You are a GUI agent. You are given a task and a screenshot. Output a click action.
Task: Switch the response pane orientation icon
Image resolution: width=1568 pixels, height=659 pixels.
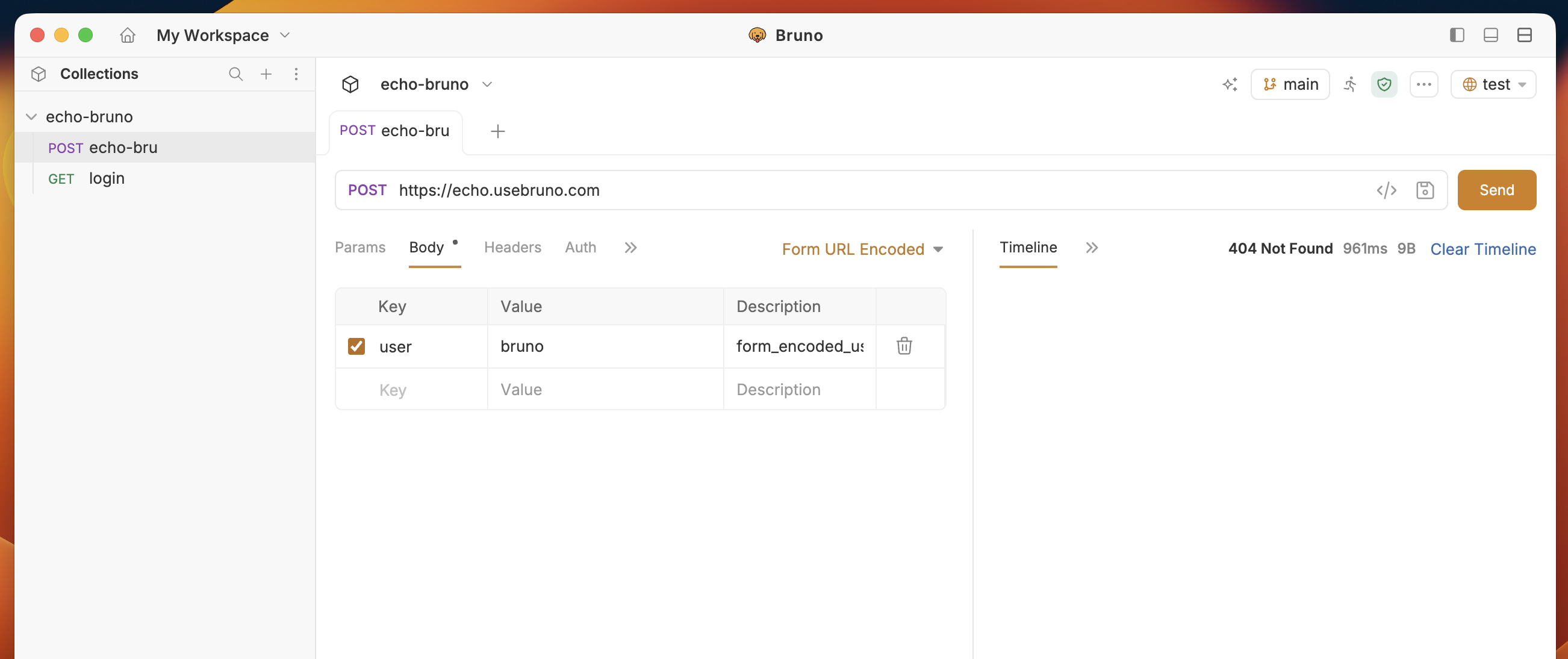click(x=1524, y=36)
